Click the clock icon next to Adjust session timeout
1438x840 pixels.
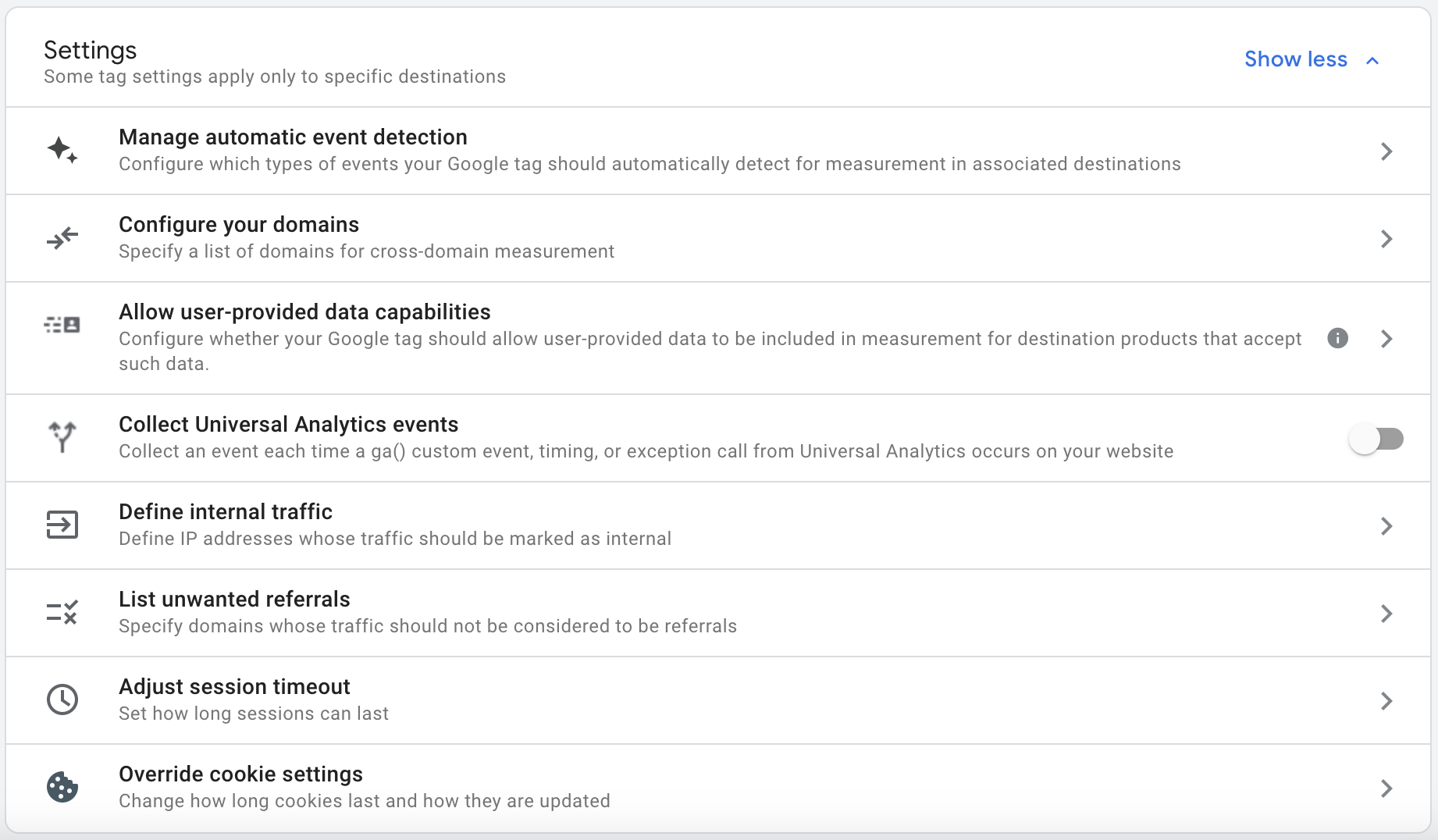tap(62, 699)
